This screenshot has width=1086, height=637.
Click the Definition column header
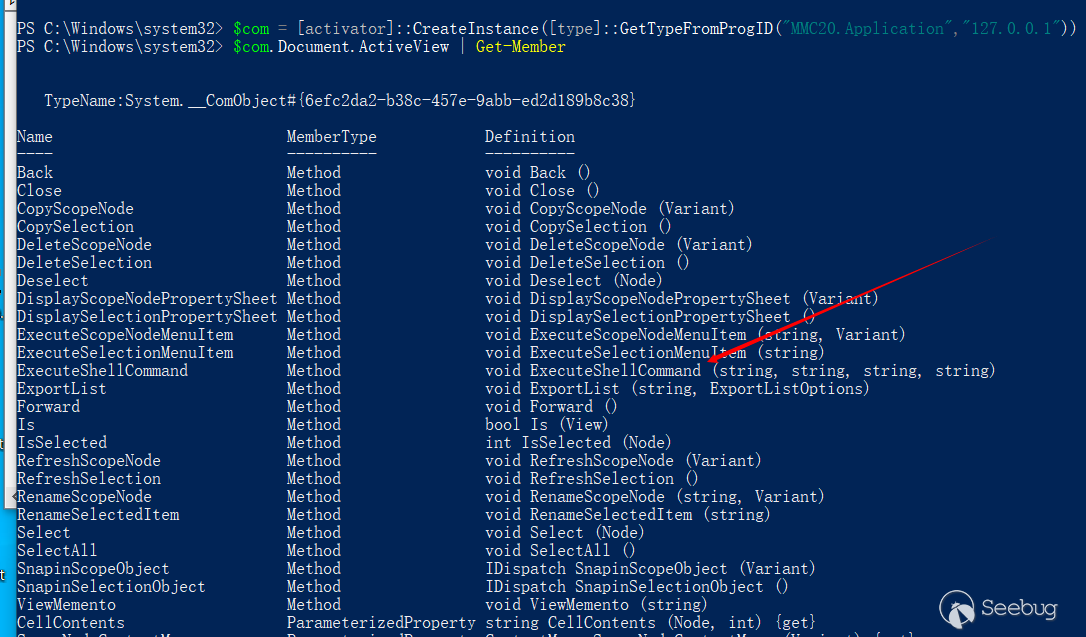(530, 136)
